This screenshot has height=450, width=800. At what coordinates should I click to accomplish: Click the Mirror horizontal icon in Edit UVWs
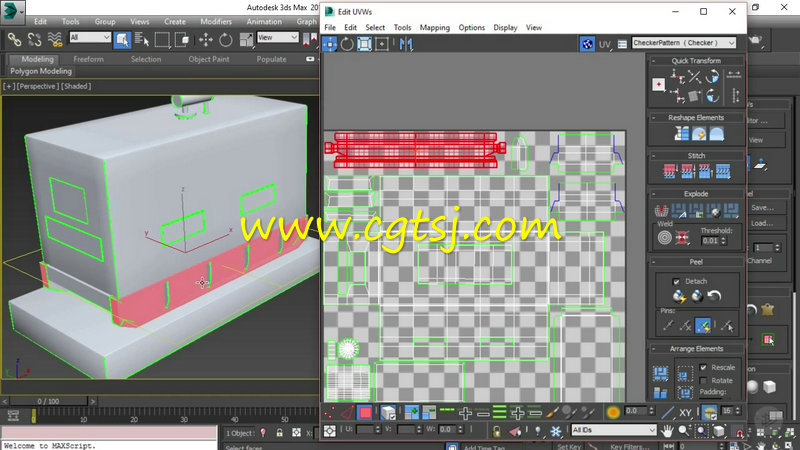coord(406,44)
